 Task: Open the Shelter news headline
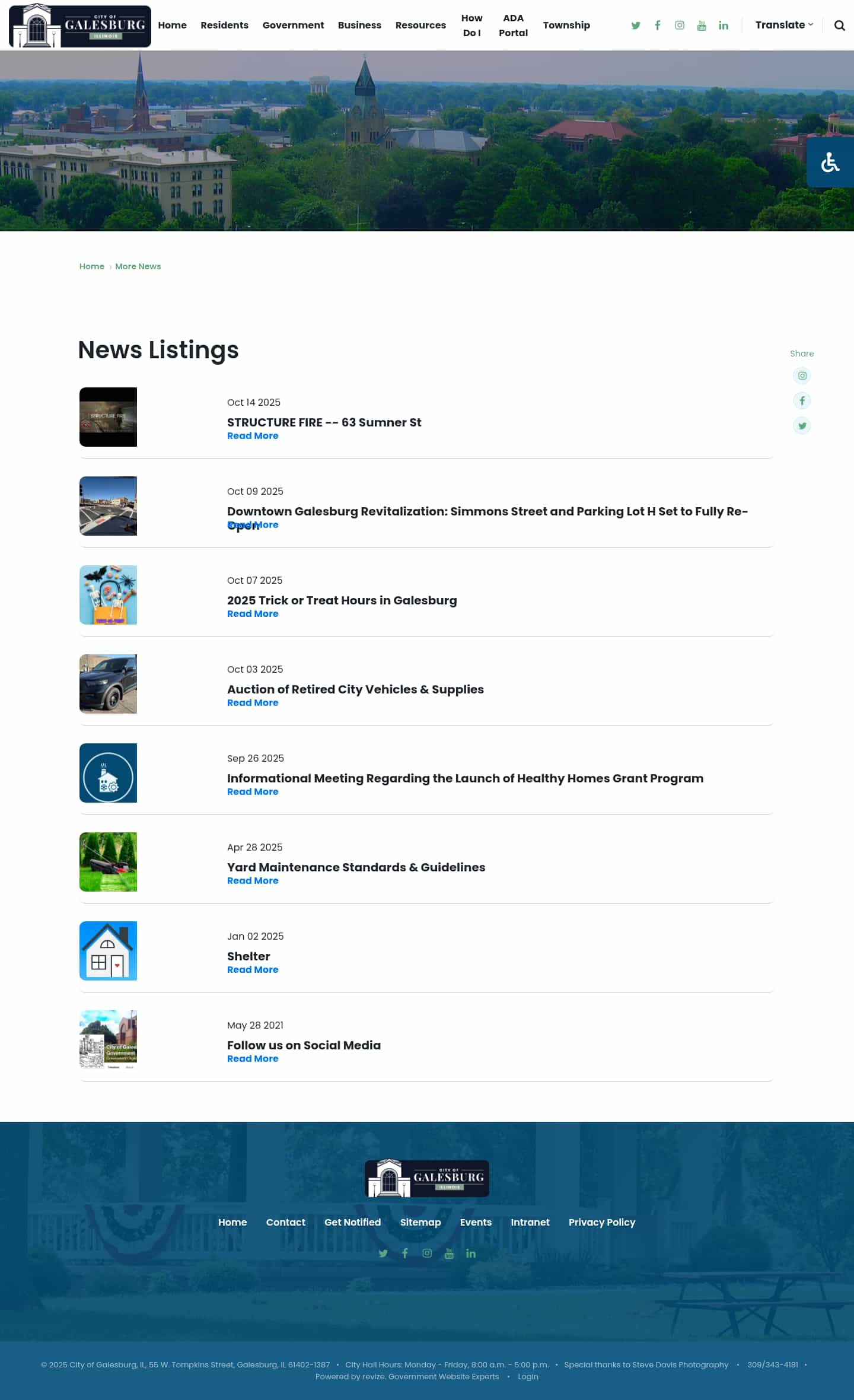(248, 956)
